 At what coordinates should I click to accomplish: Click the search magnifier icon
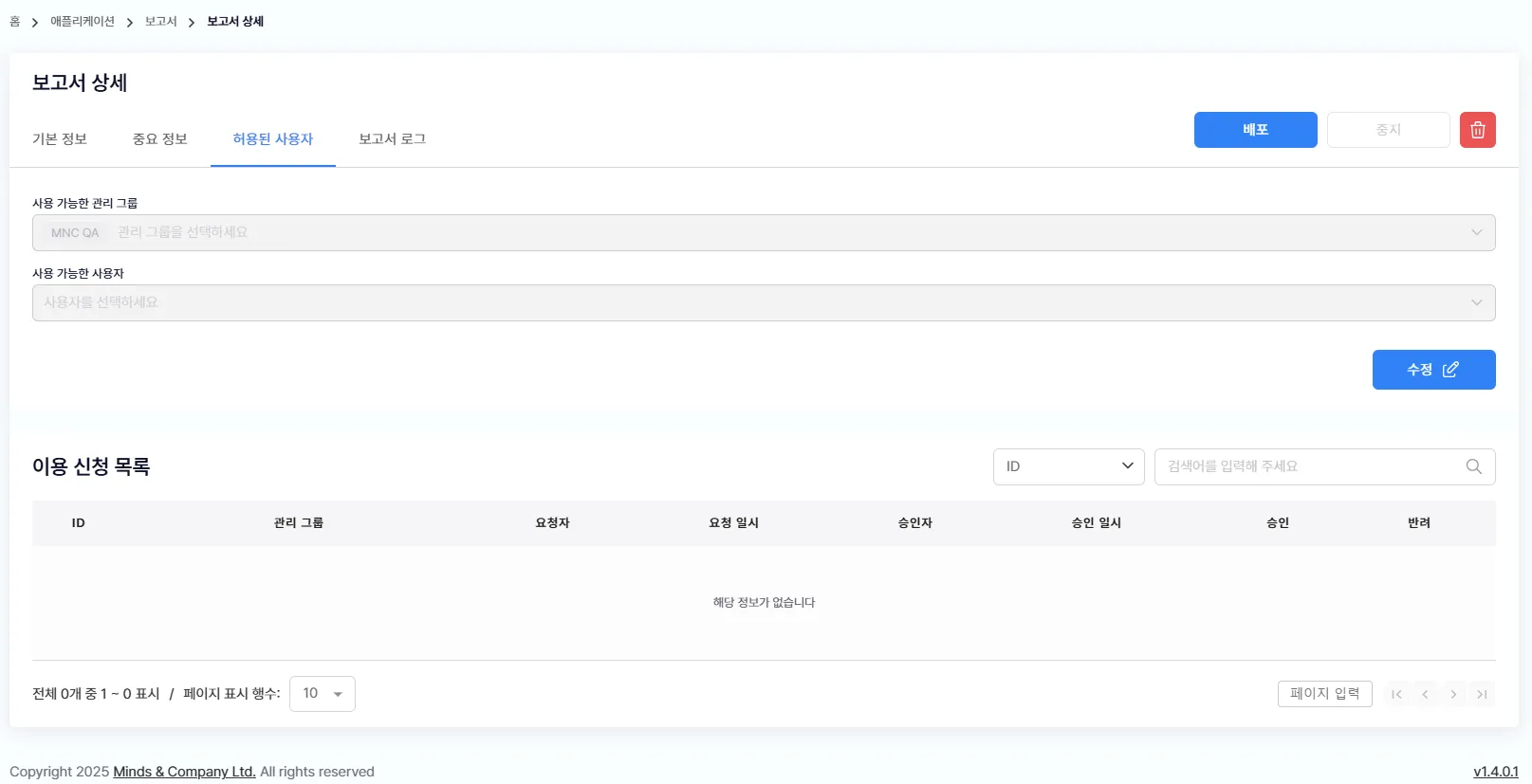[x=1473, y=466]
